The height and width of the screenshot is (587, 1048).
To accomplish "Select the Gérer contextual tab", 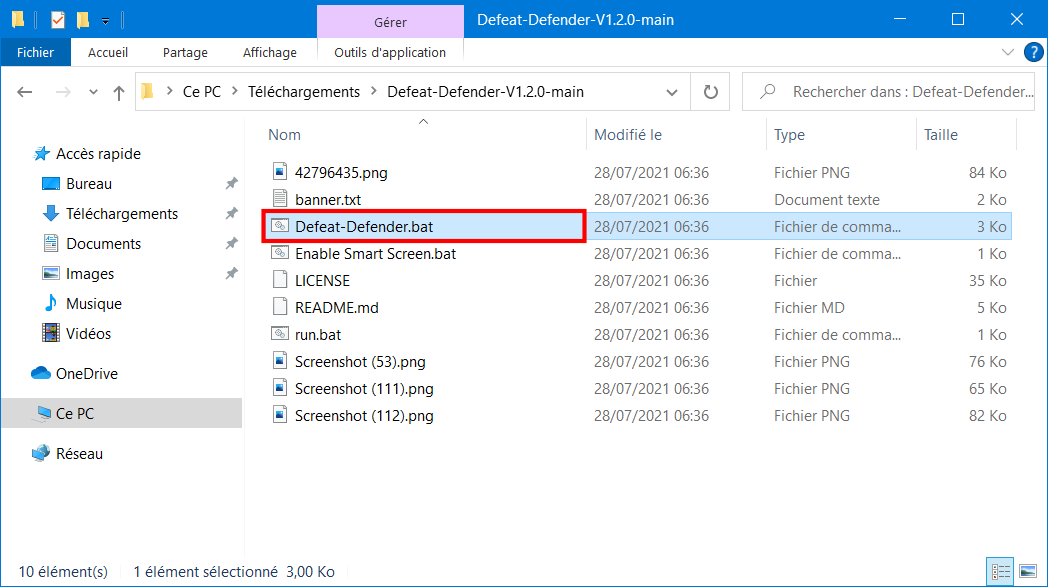I will coord(390,22).
